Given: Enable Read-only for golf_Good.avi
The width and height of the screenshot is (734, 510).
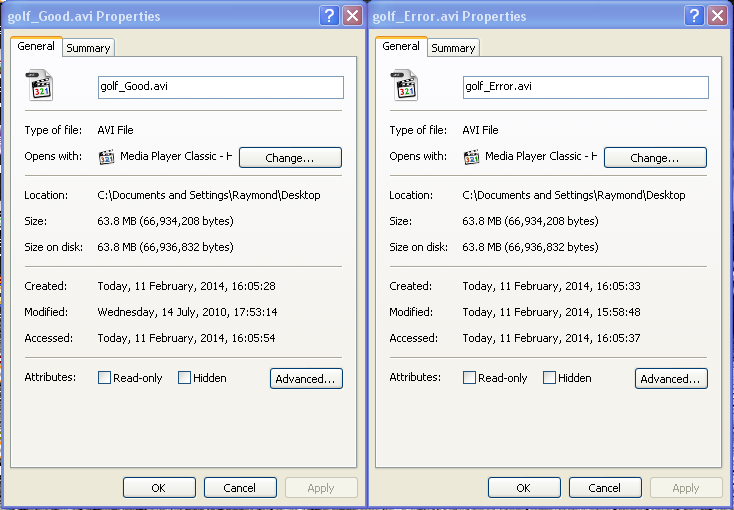Looking at the screenshot, I should pos(104,377).
